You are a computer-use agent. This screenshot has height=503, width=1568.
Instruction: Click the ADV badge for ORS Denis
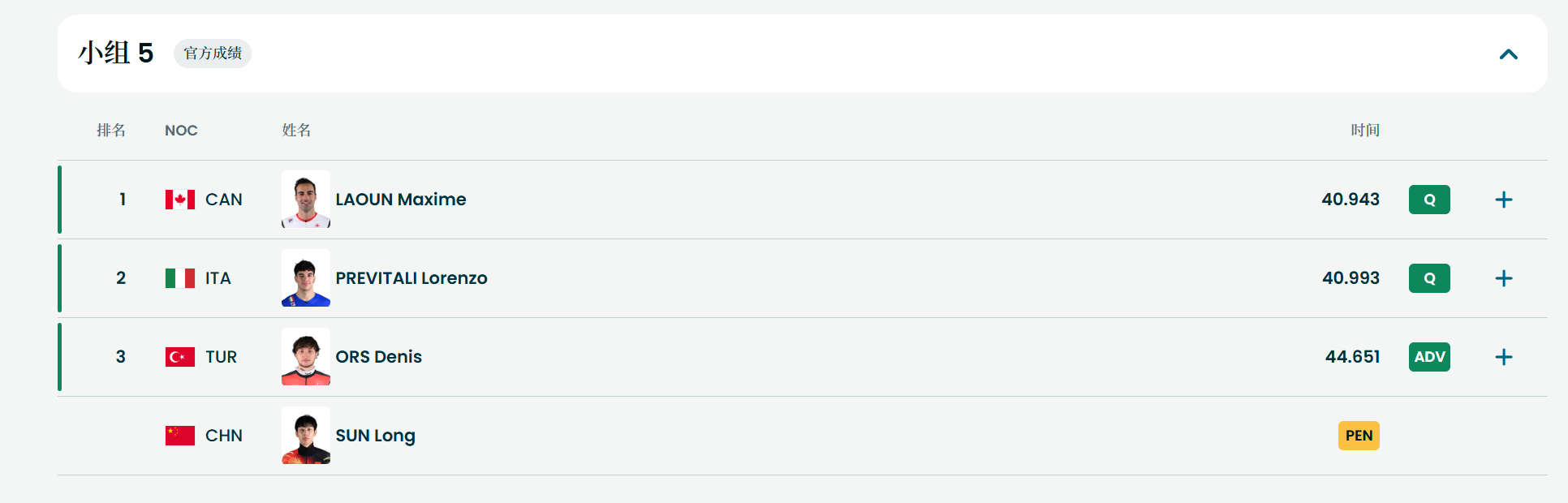[x=1428, y=357]
